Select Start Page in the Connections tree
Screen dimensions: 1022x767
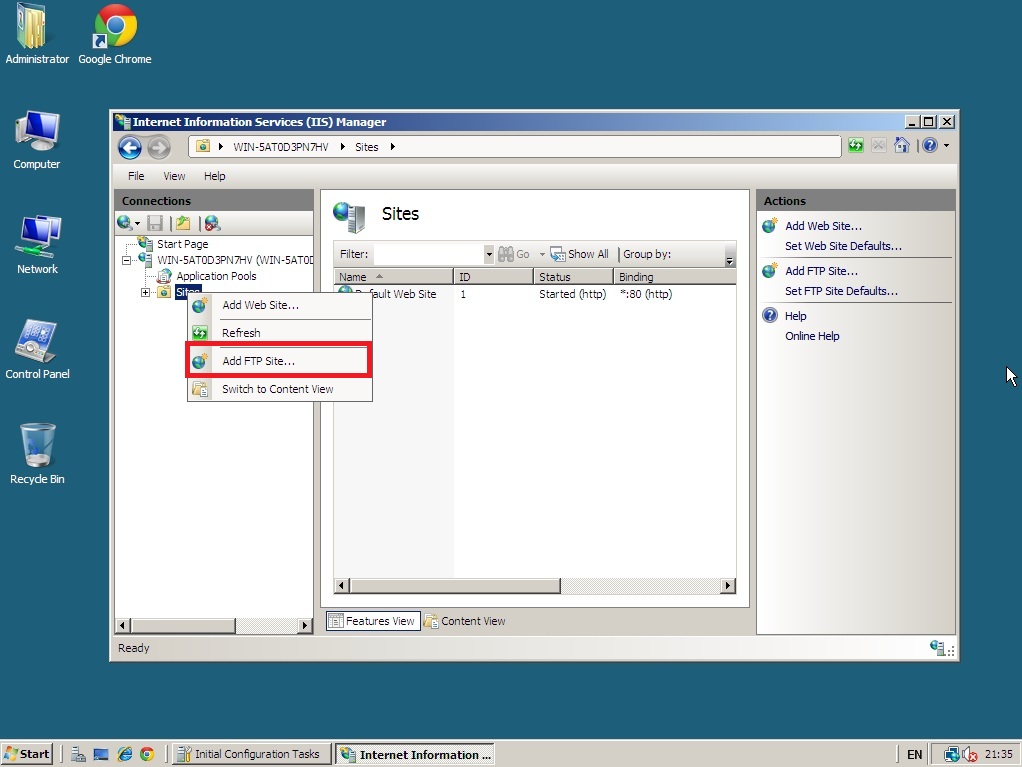tap(182, 244)
